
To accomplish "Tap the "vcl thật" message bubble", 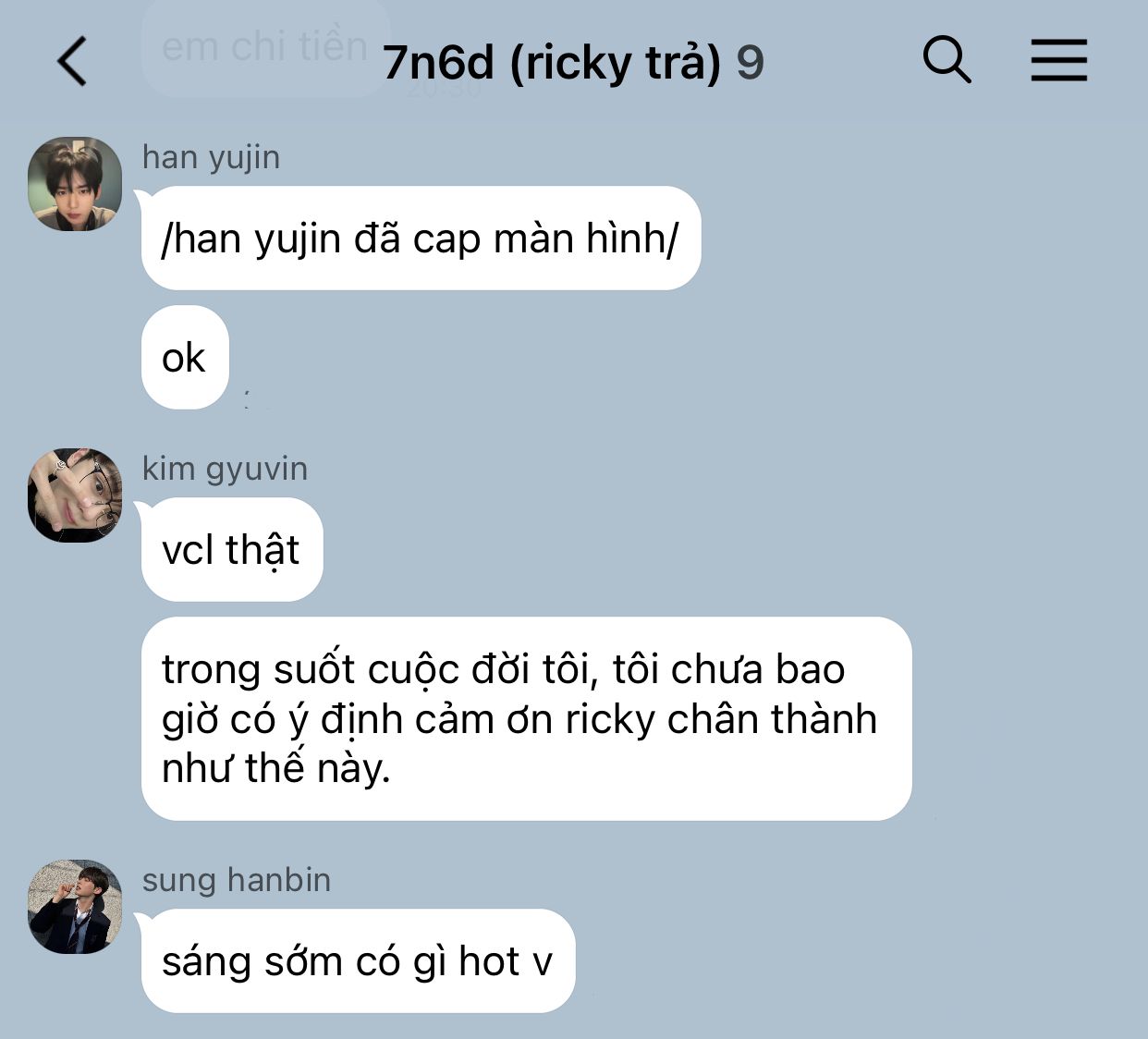I will click(232, 550).
